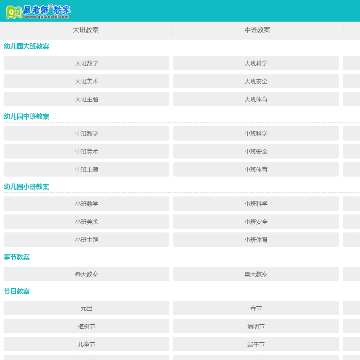
Task: Choose the 中班数学 category button
Action: tap(86, 133)
